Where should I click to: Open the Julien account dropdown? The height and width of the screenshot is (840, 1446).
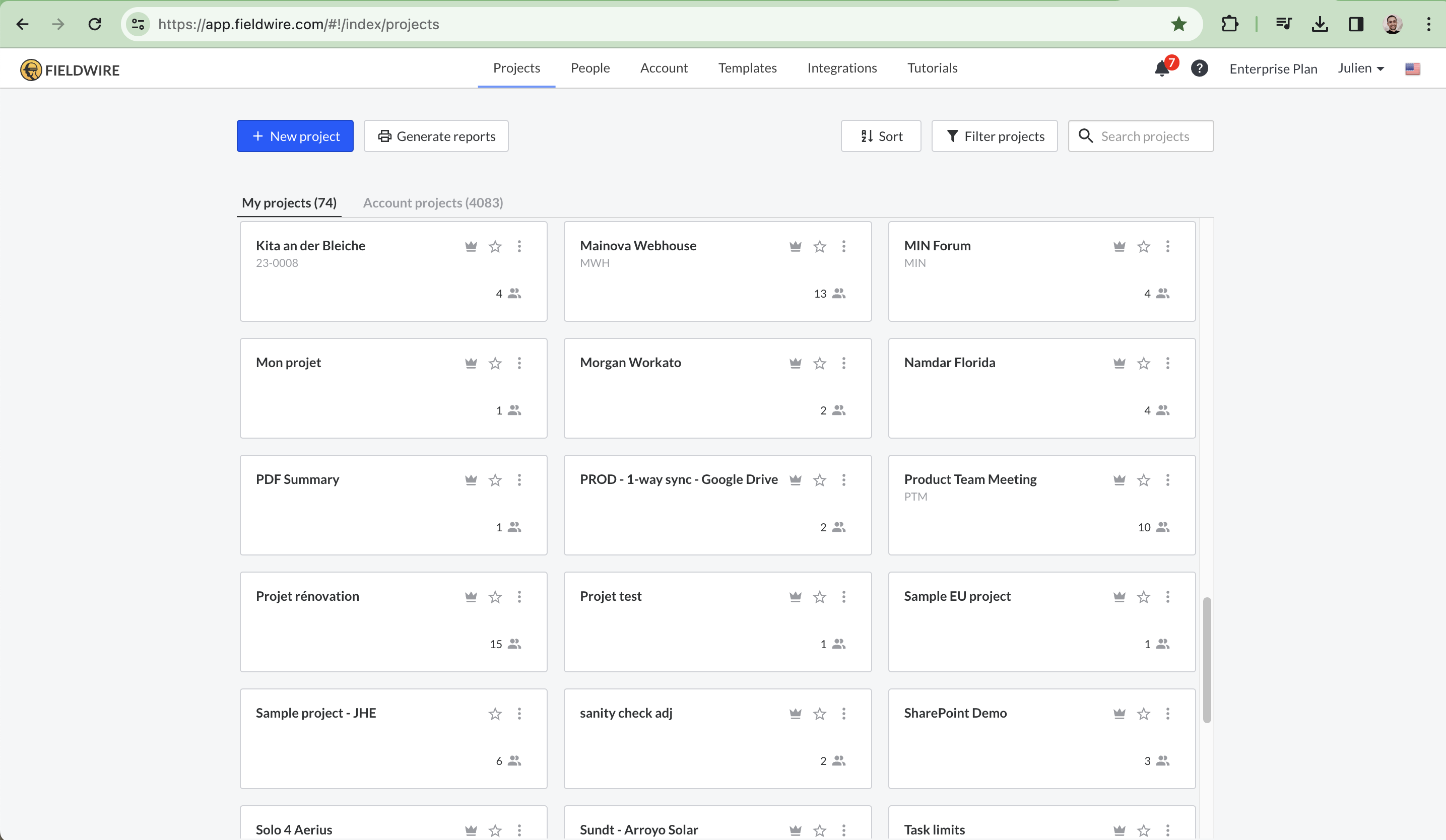tap(1360, 68)
